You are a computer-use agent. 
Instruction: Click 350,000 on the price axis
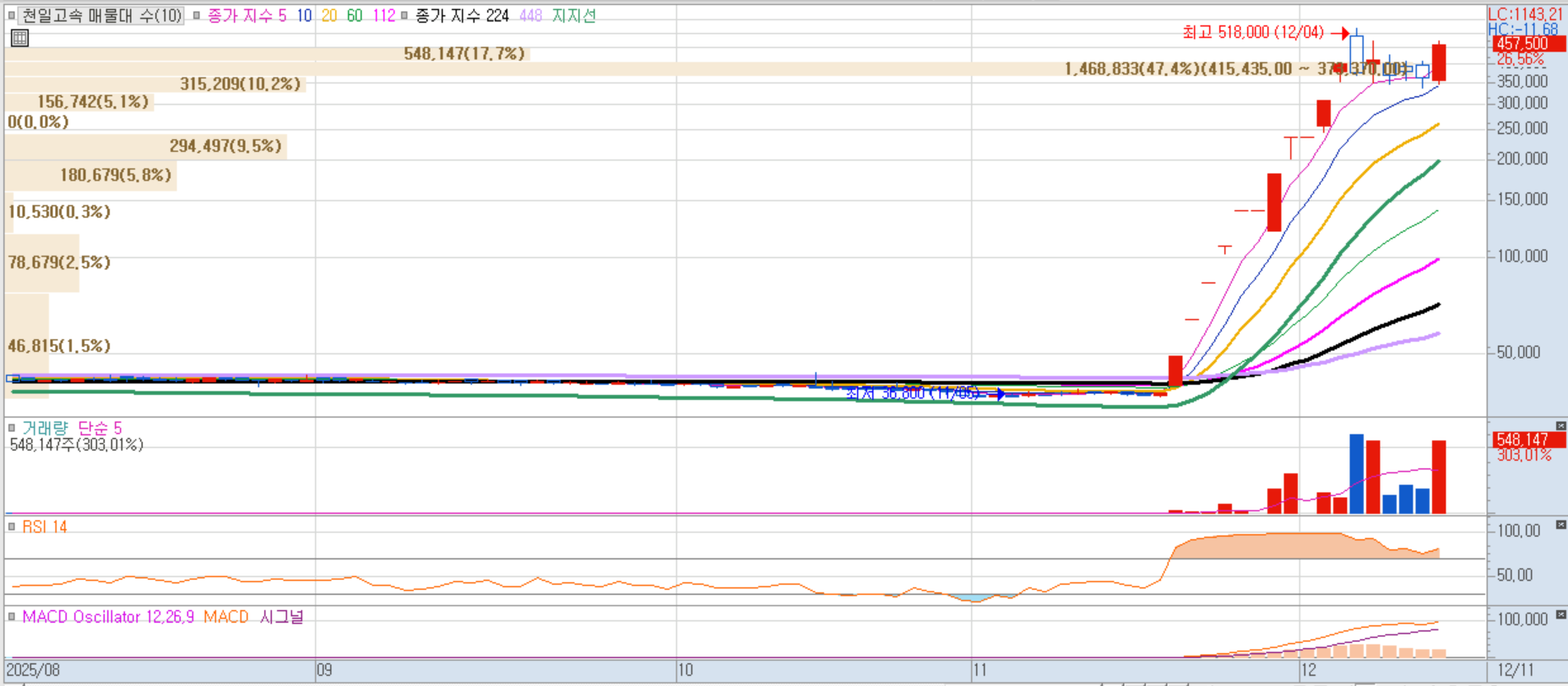[1522, 81]
